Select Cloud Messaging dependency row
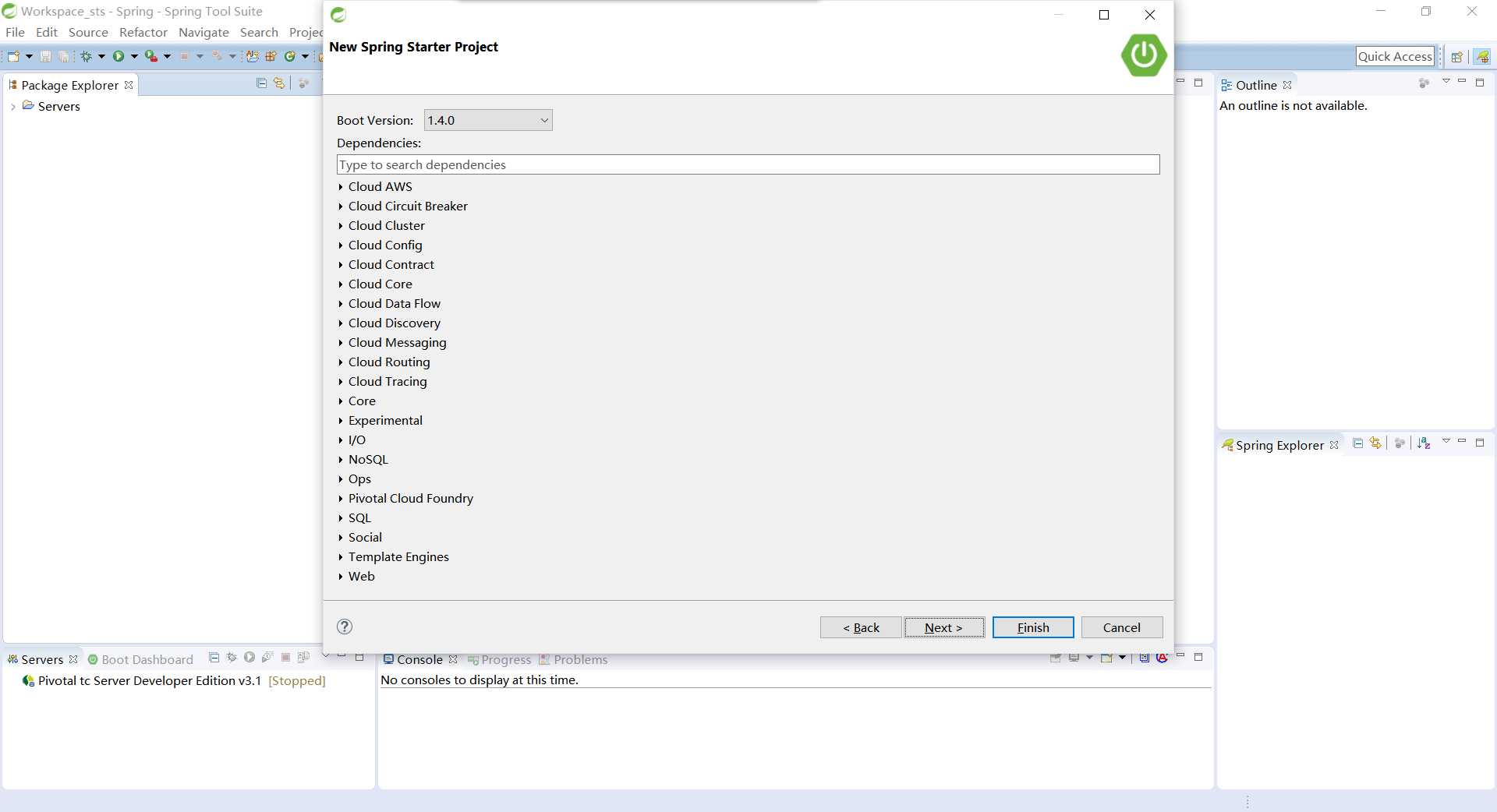Screen dimensions: 1497x812 tap(398, 343)
